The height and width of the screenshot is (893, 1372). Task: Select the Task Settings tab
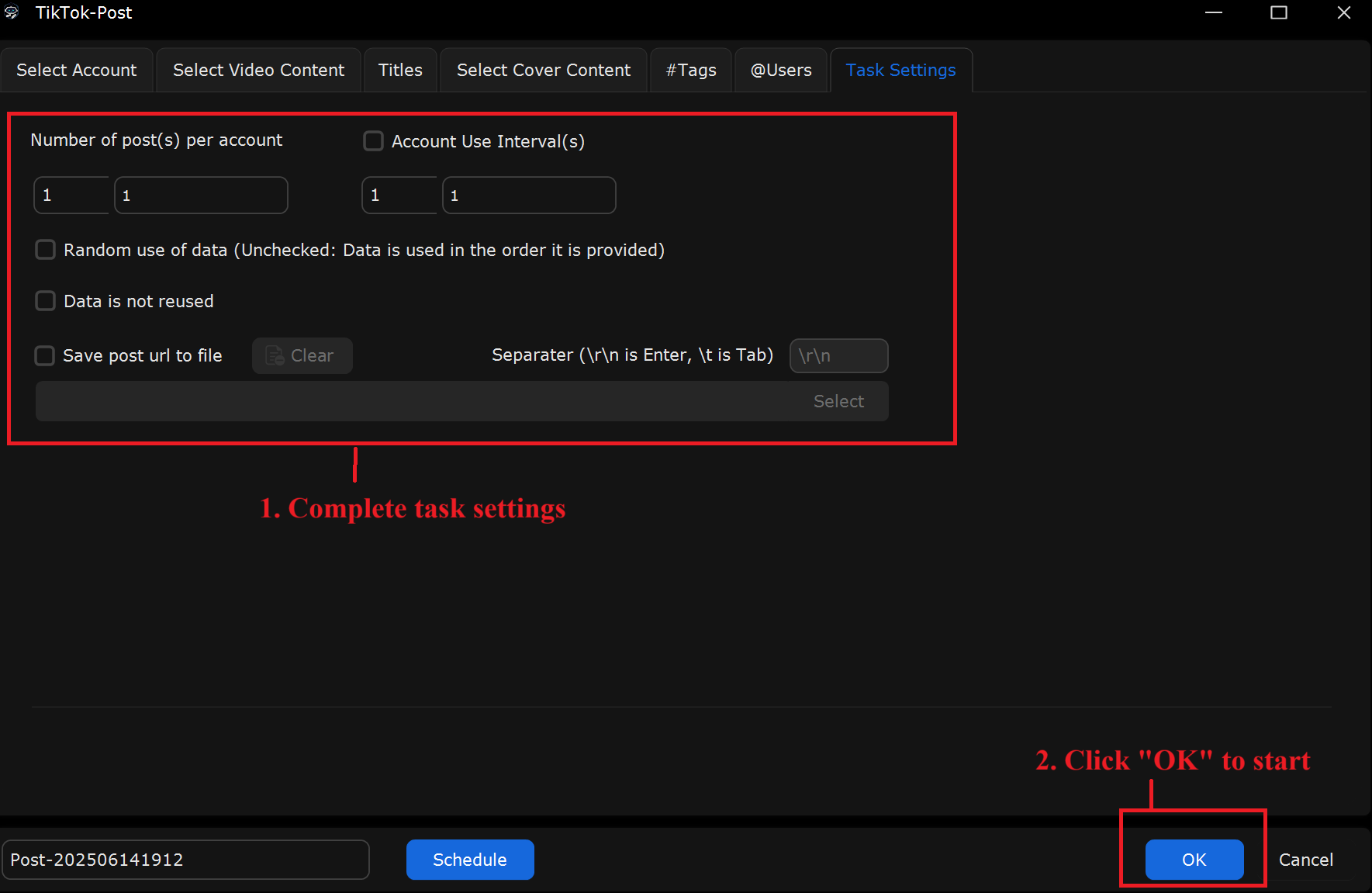point(900,70)
